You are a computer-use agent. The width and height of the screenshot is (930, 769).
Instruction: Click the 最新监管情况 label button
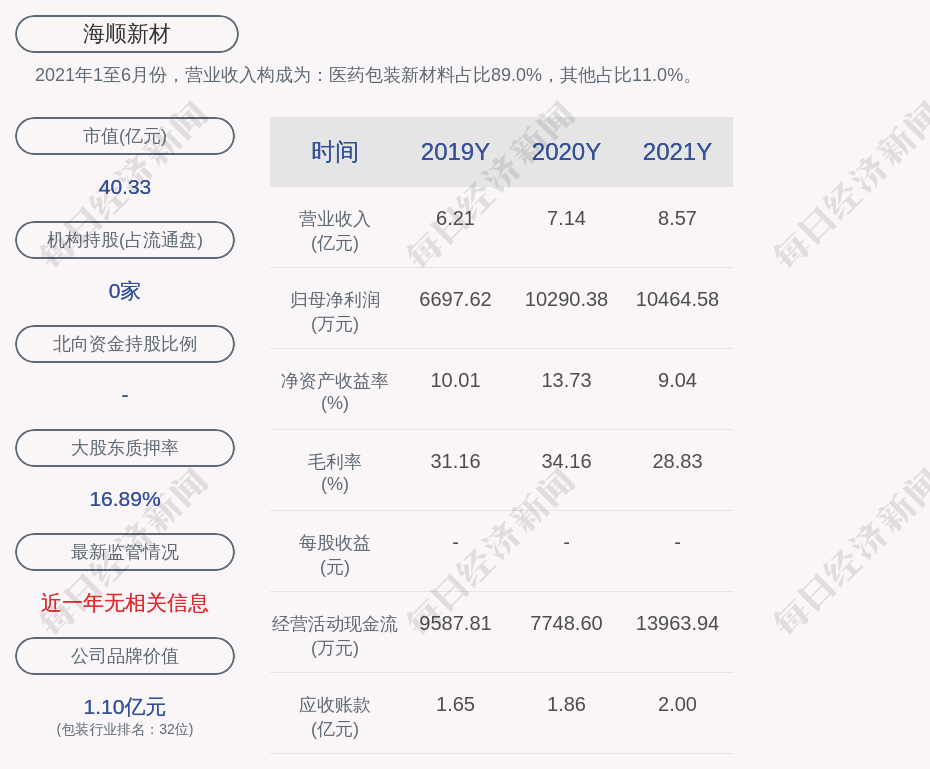click(125, 552)
